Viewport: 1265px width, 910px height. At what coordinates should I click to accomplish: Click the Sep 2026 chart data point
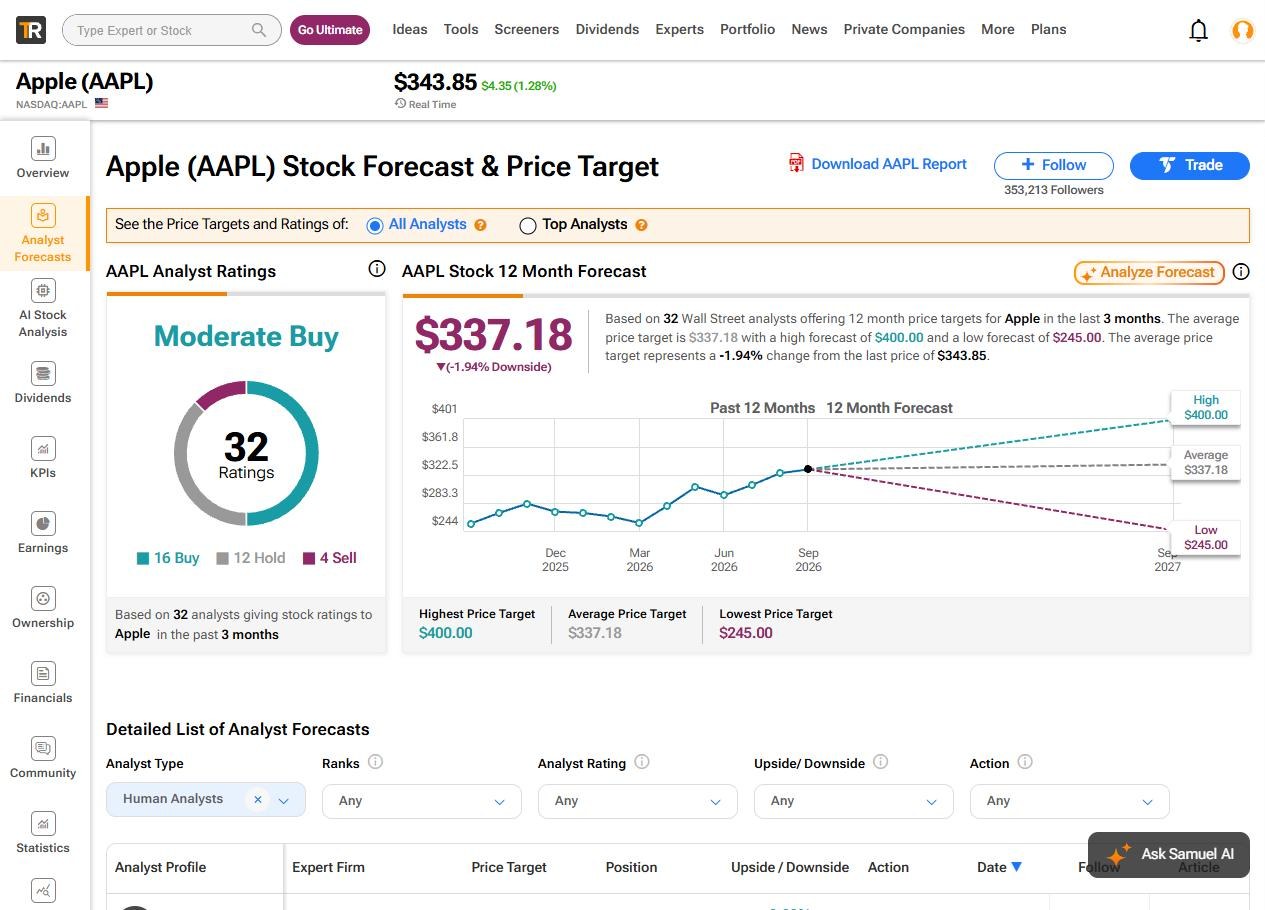808,468
